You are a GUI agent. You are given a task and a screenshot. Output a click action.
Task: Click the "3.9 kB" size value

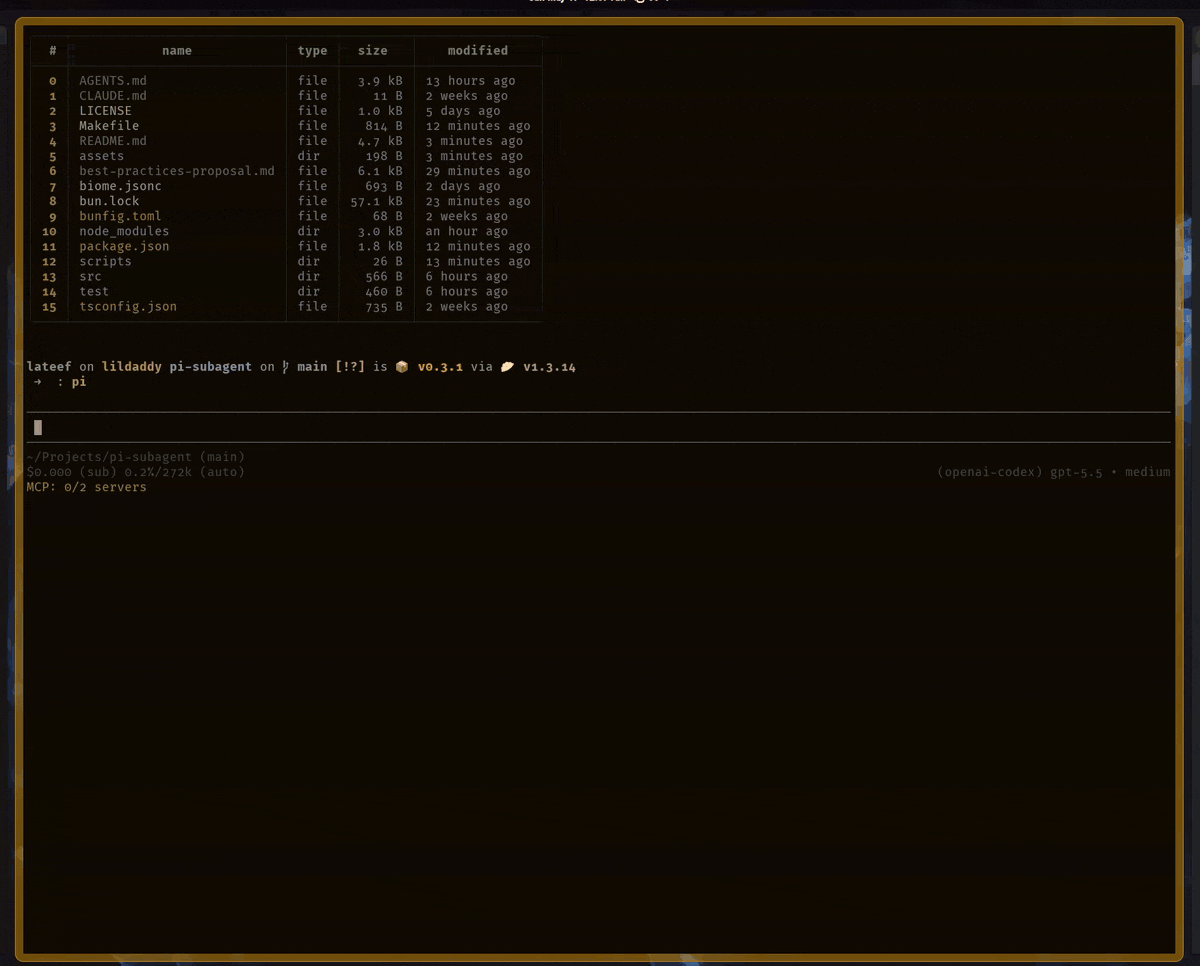380,81
